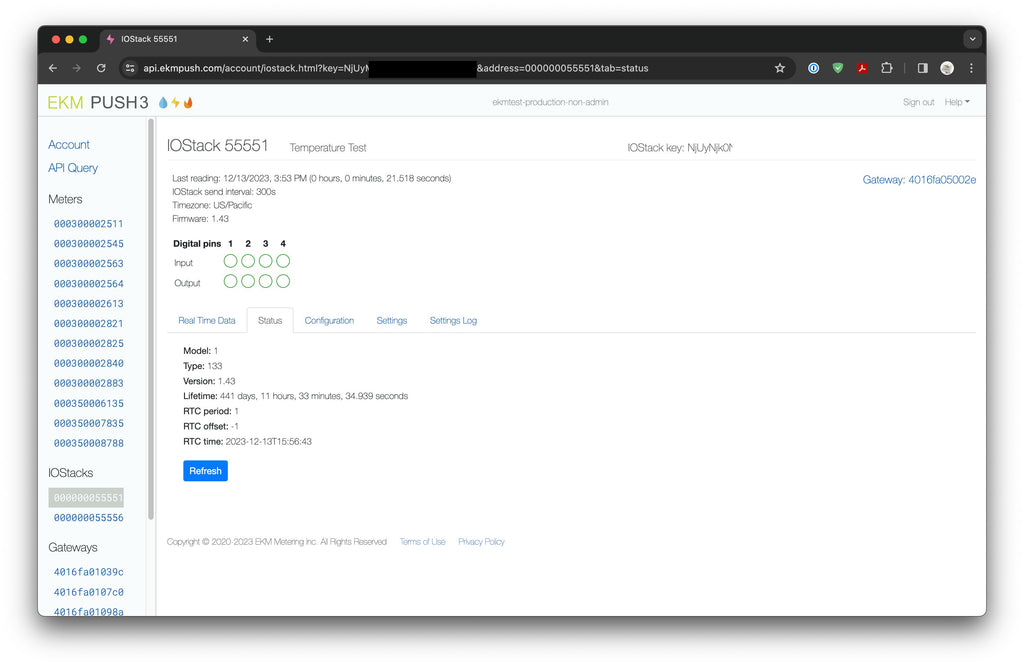
Task: Click the green shield extension icon
Action: click(x=838, y=68)
